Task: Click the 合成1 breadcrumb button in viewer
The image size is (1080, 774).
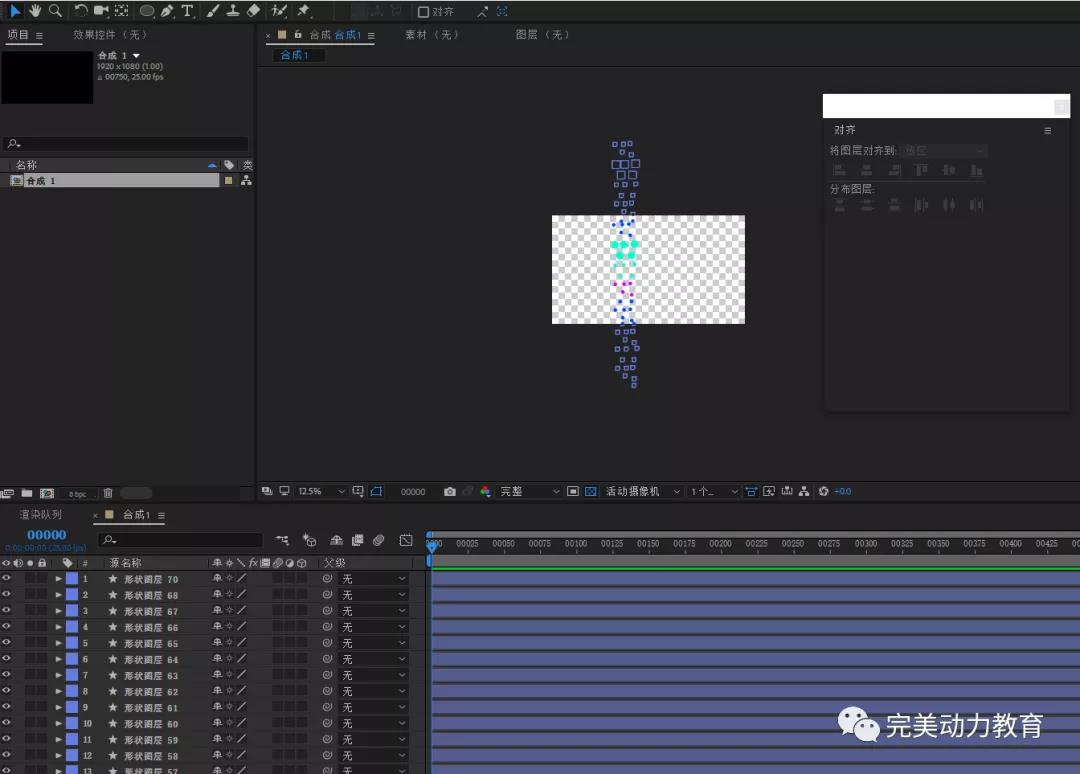Action: pos(295,55)
